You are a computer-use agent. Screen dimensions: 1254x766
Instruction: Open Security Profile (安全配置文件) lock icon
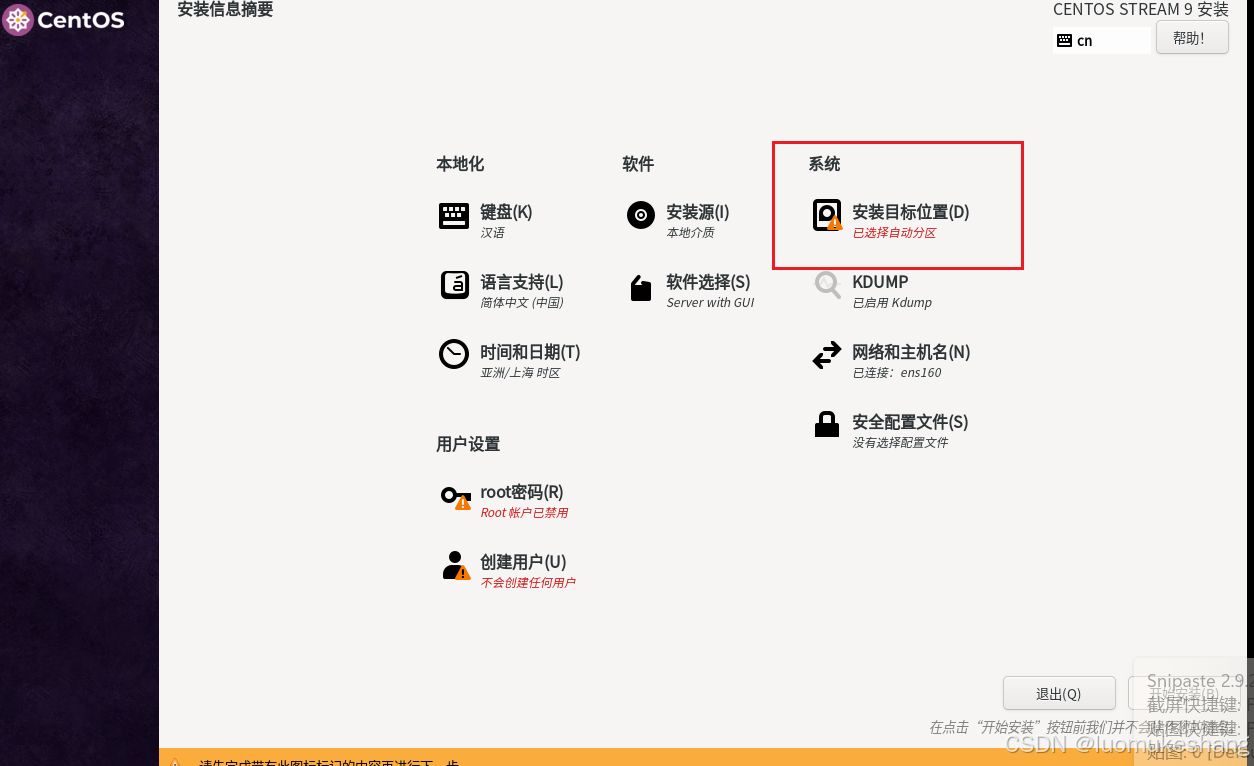pos(827,425)
